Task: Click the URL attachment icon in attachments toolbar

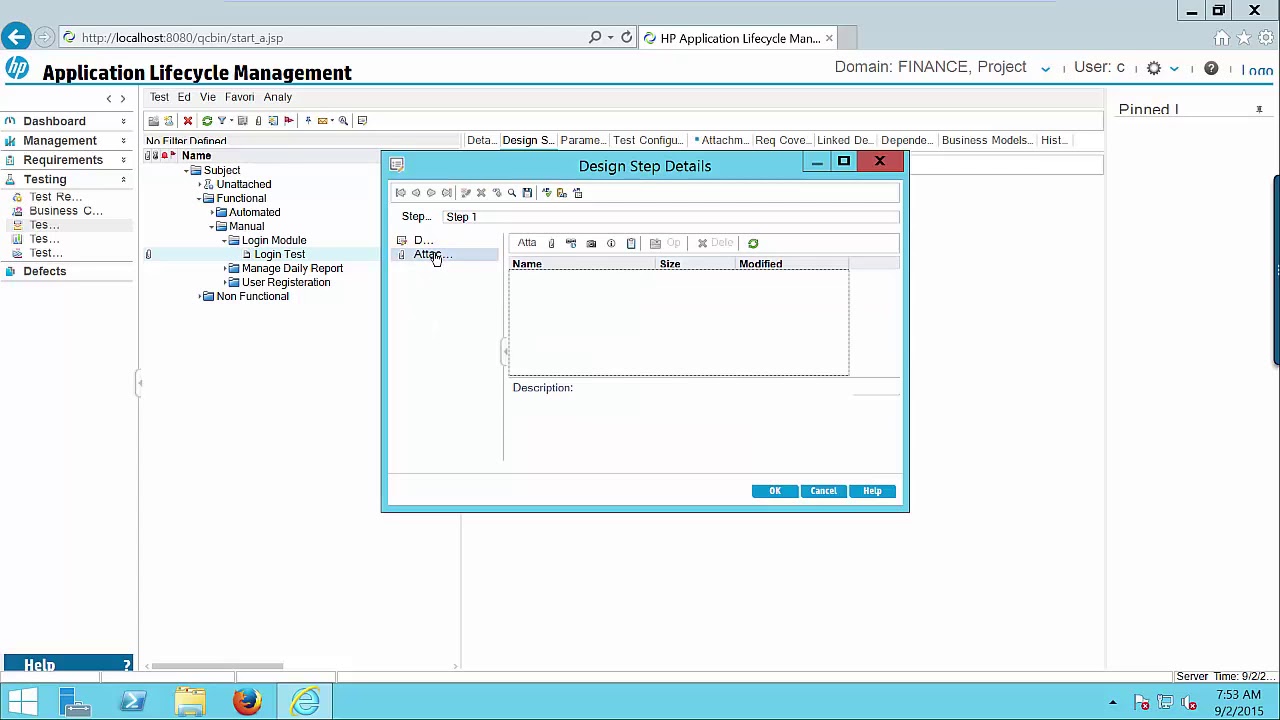Action: coord(571,243)
